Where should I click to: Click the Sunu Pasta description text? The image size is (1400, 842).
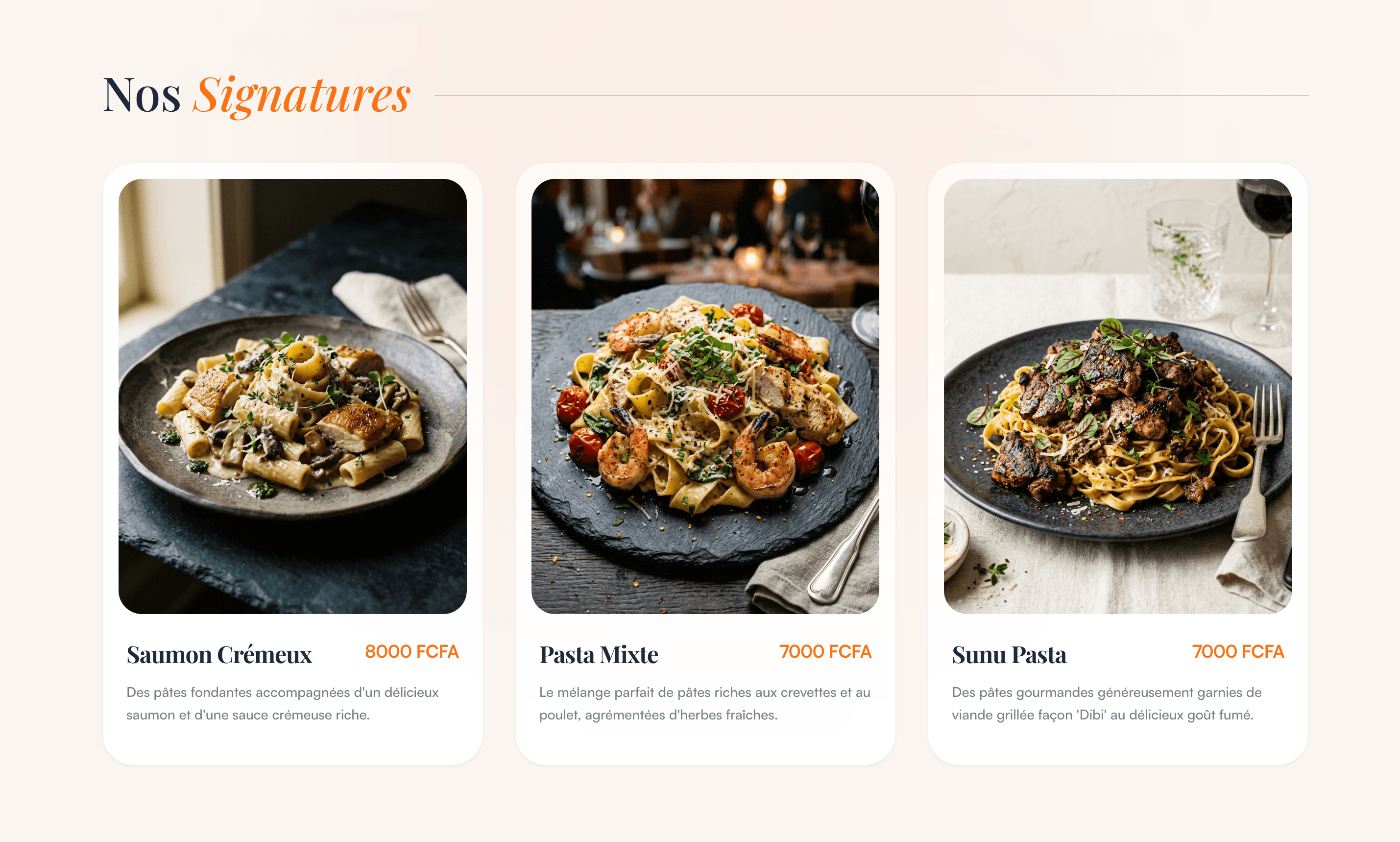coord(1106,704)
